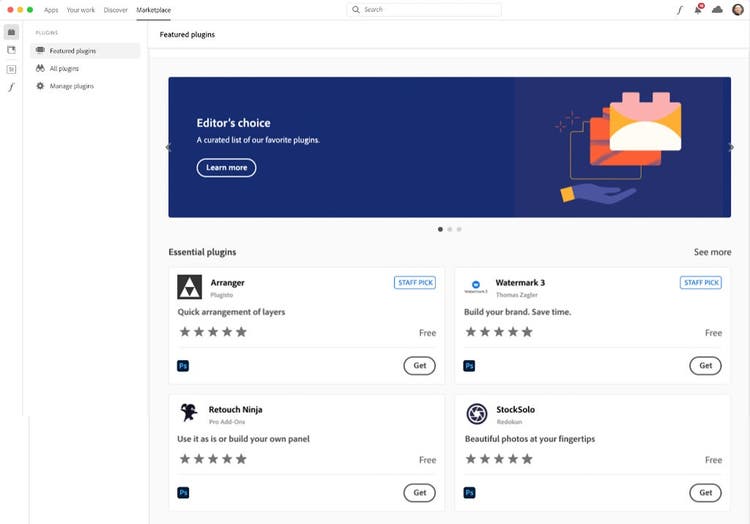
Task: Open the fonts icon in top right
Action: [680, 9]
